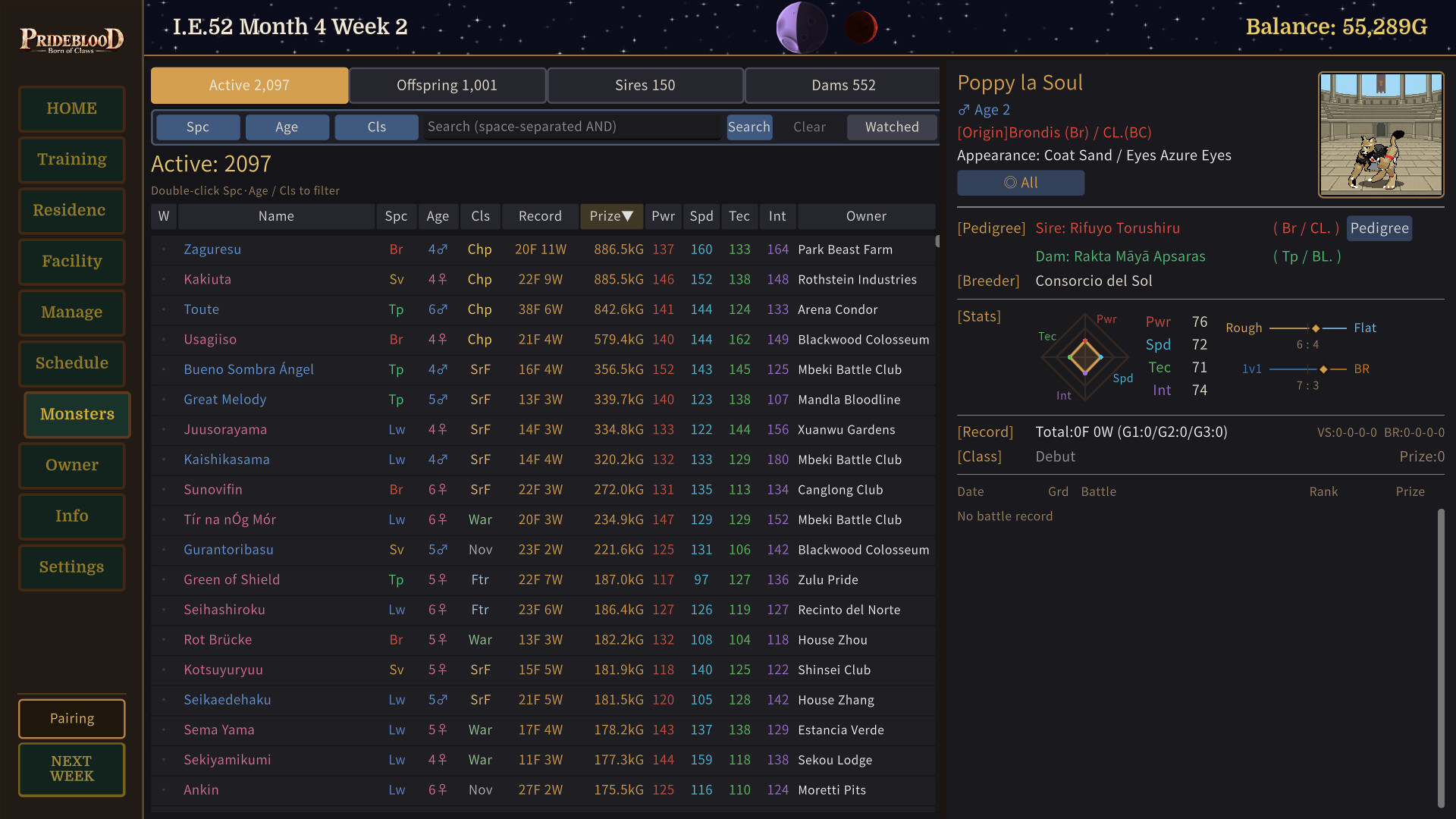This screenshot has width=1456, height=819.
Task: Sort table by Record column
Action: [x=540, y=216]
